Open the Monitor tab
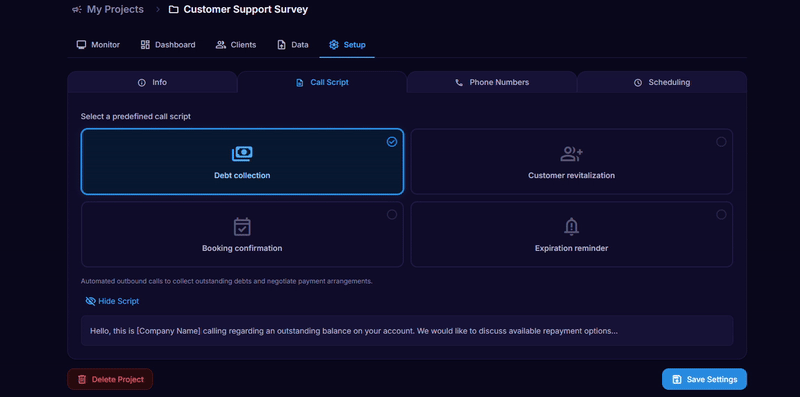Image resolution: width=800 pixels, height=397 pixels. click(x=98, y=45)
